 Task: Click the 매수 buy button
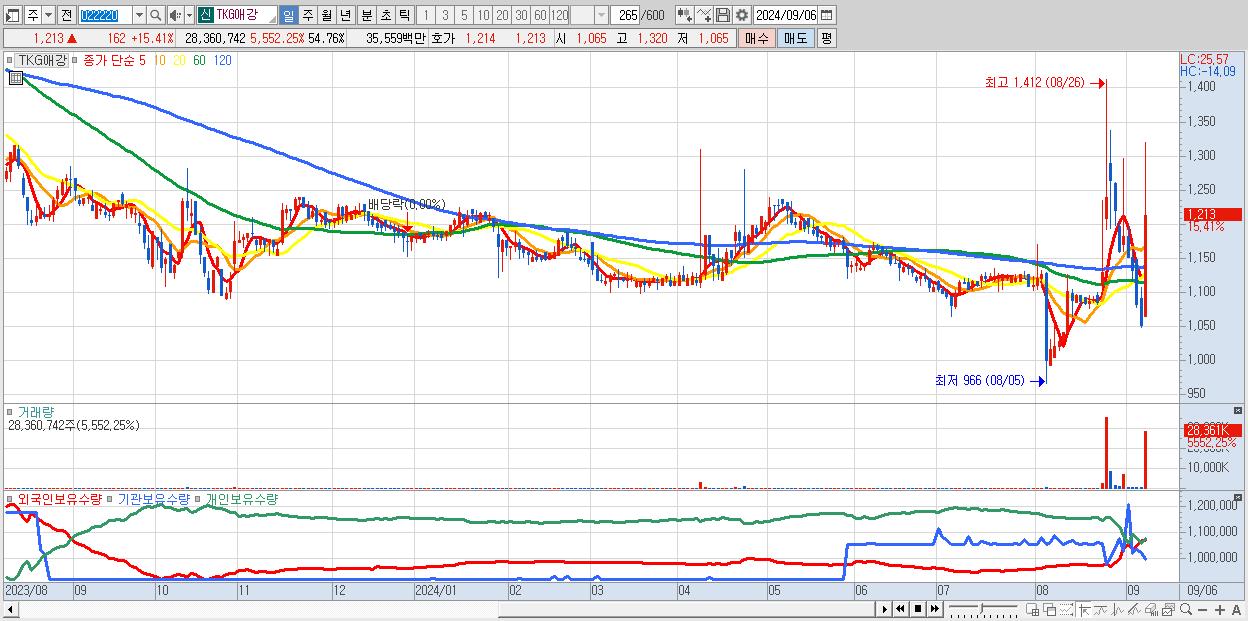757,38
